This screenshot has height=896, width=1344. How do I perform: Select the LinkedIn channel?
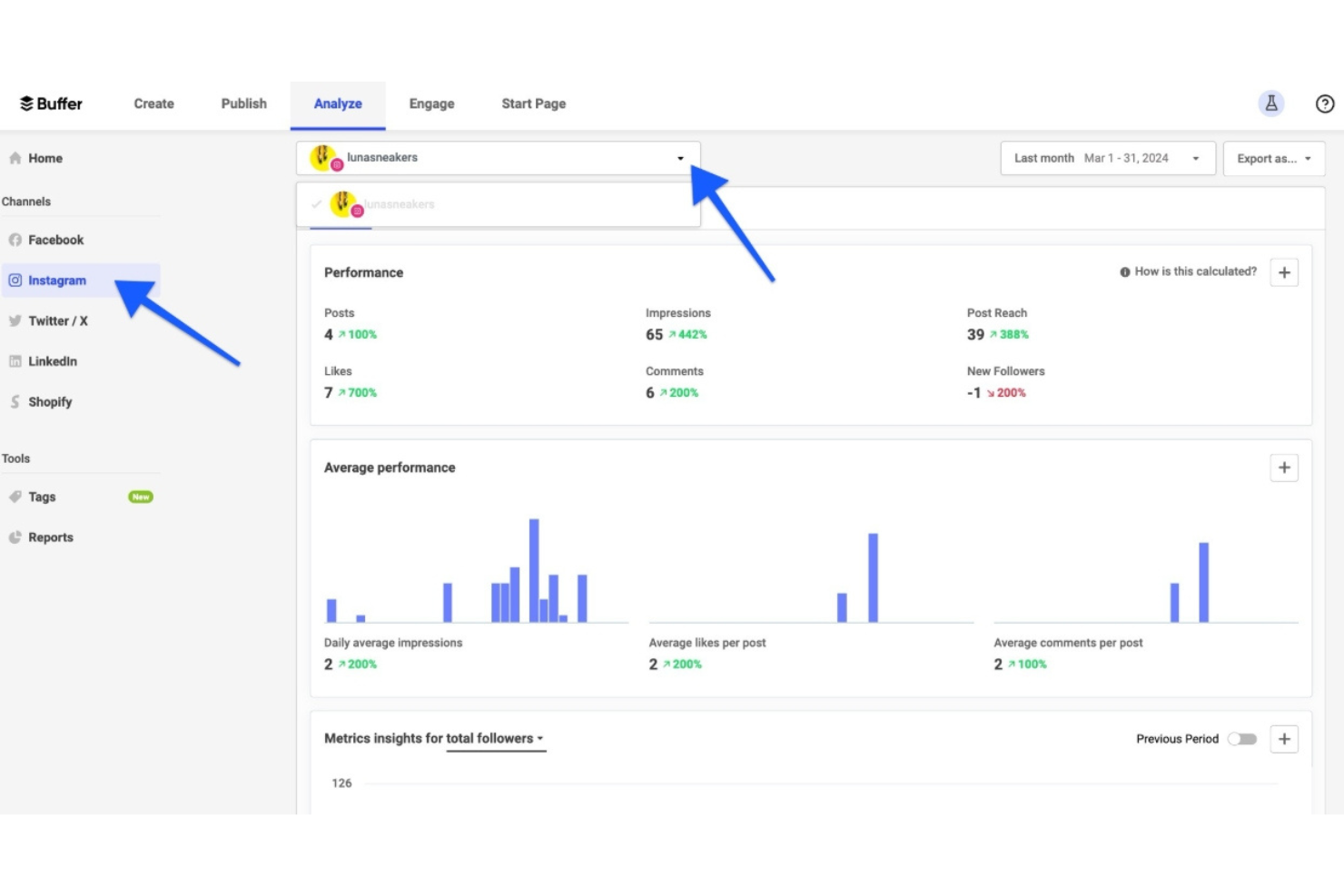point(53,361)
